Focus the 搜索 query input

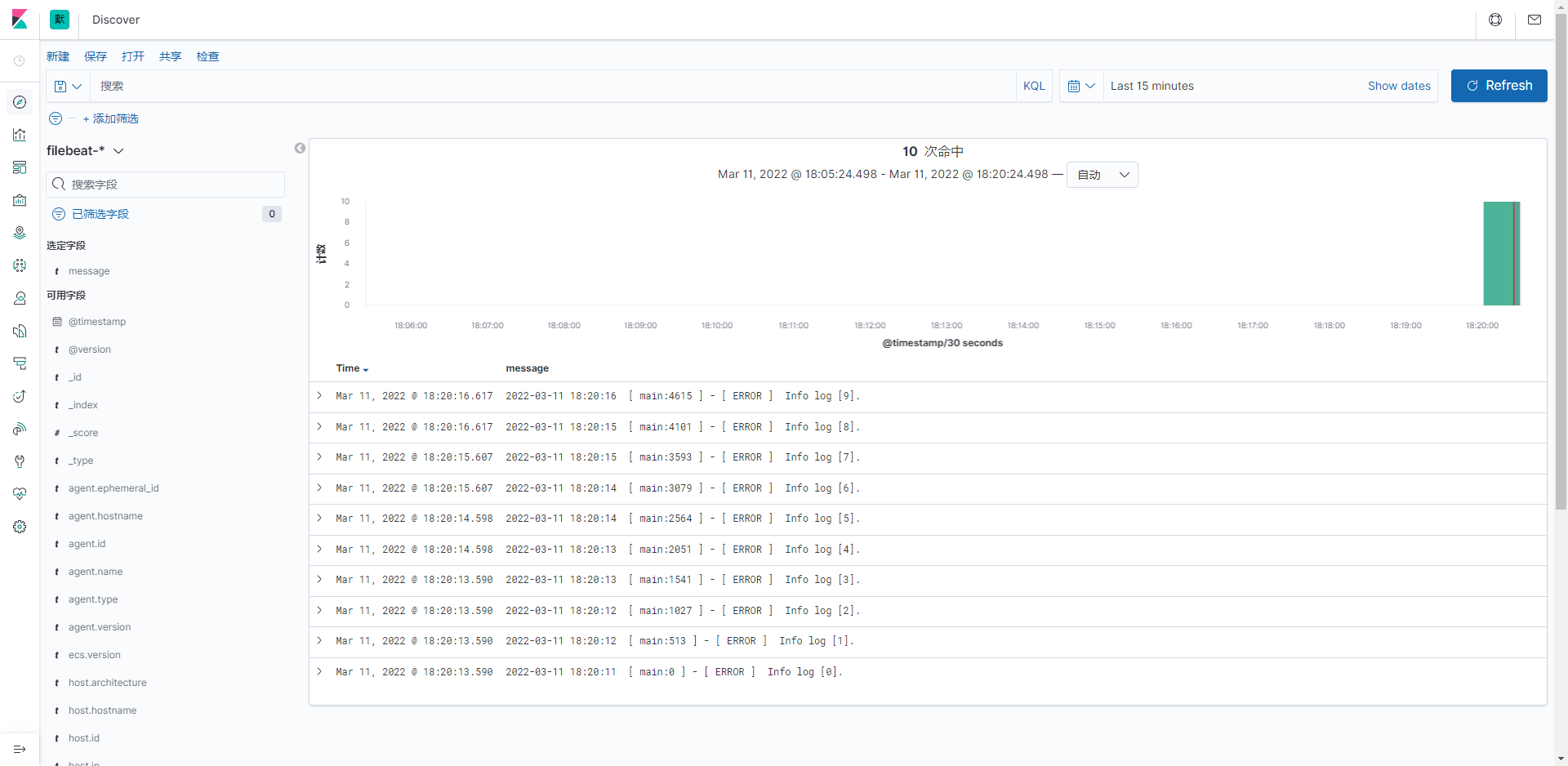point(552,86)
